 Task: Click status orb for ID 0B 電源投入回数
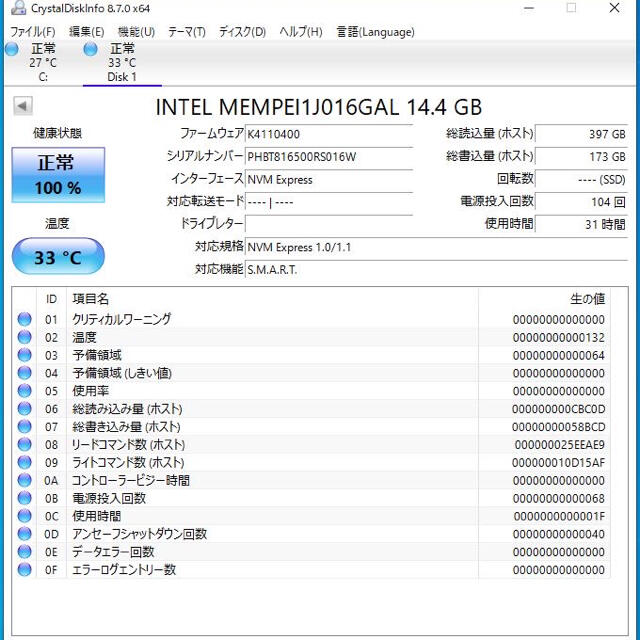(24, 498)
